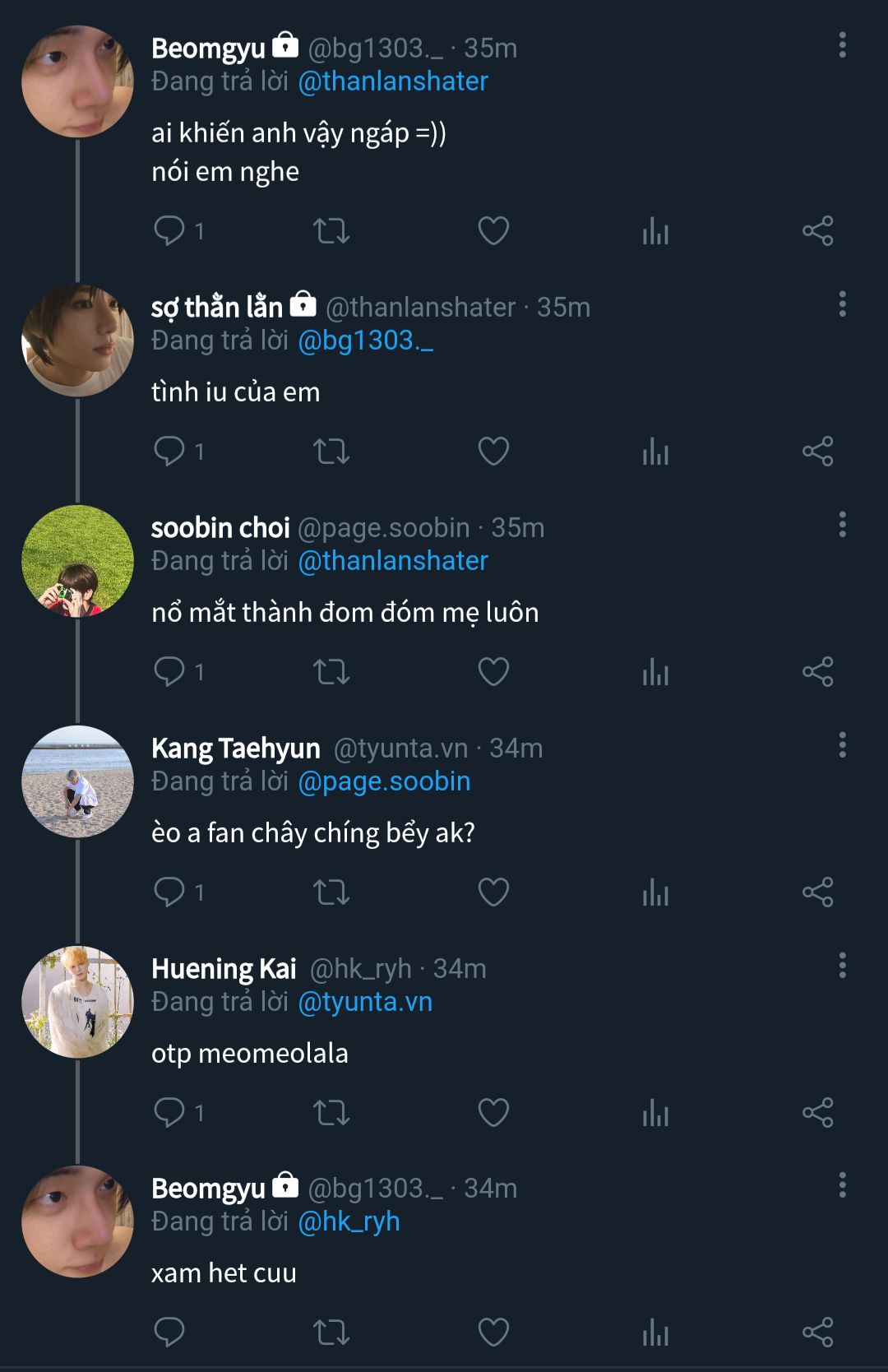
Task: Share Huening Kai's tweet
Action: (x=817, y=1113)
